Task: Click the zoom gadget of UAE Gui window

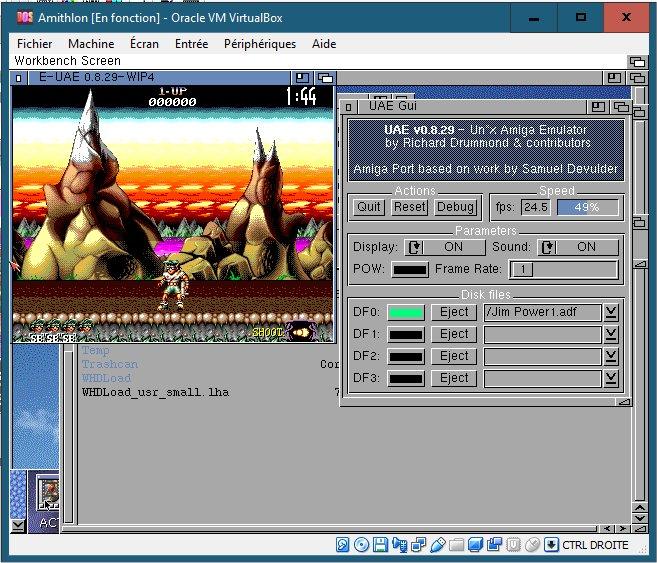Action: (598, 107)
